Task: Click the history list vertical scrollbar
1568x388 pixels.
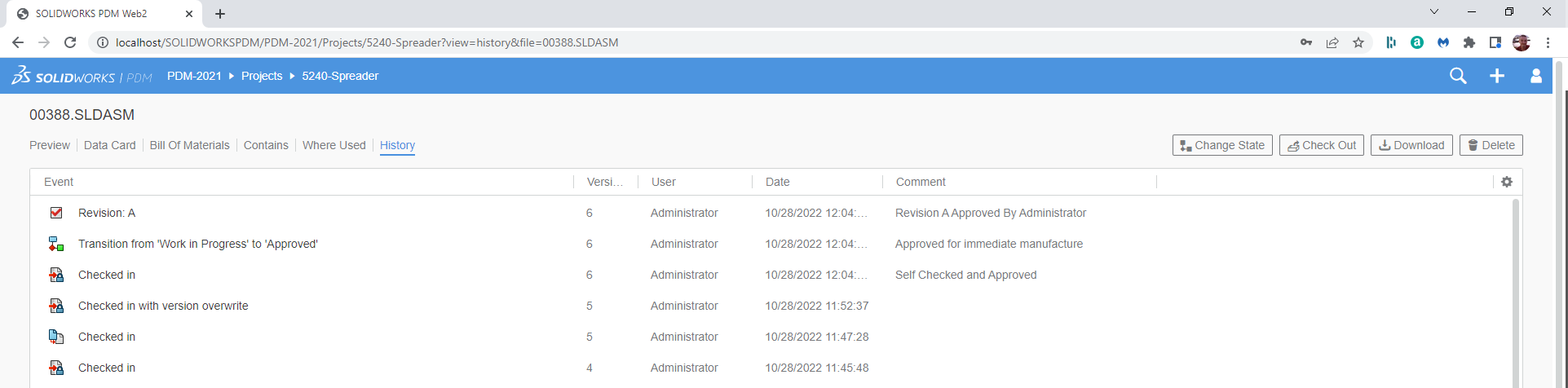Action: 1516,293
